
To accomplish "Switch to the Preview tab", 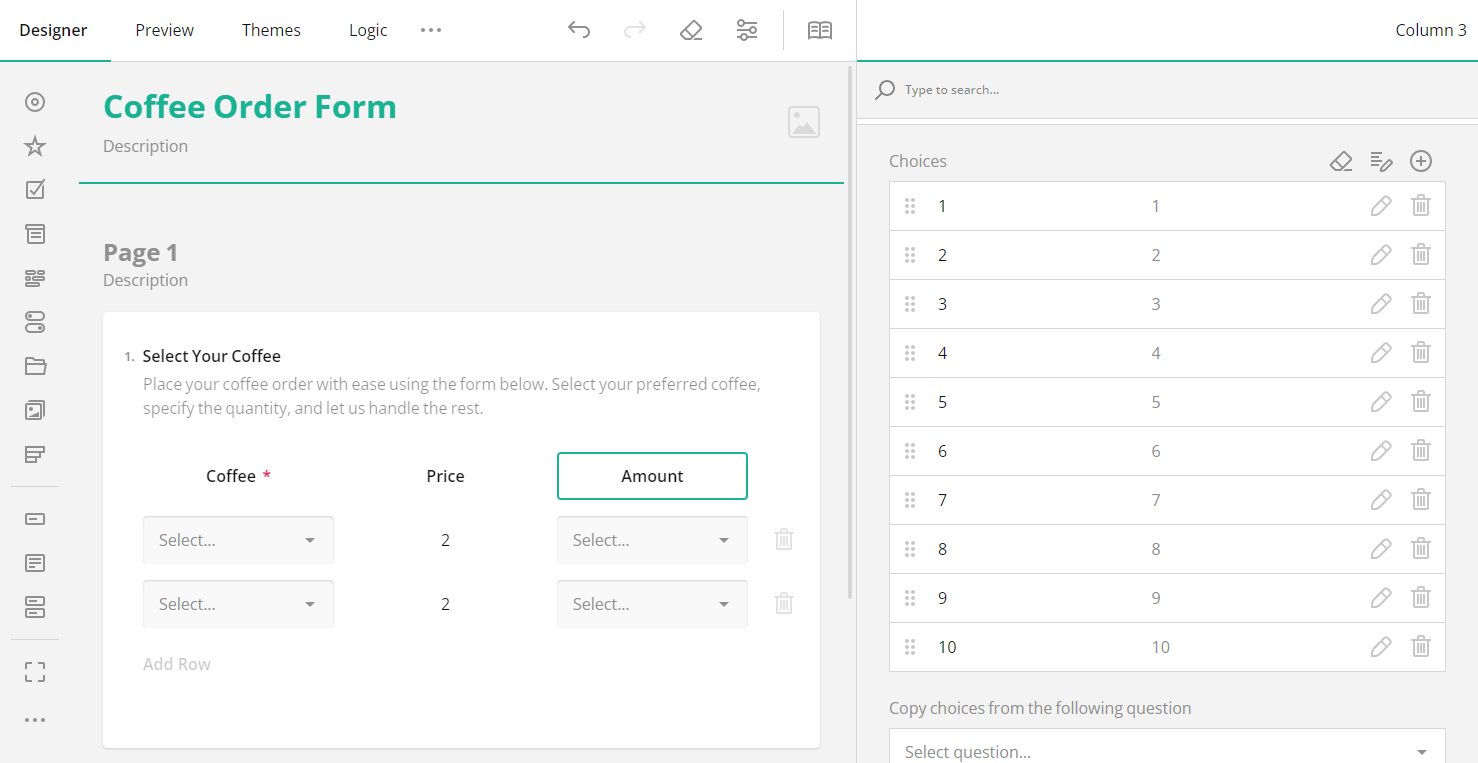I will (x=164, y=30).
